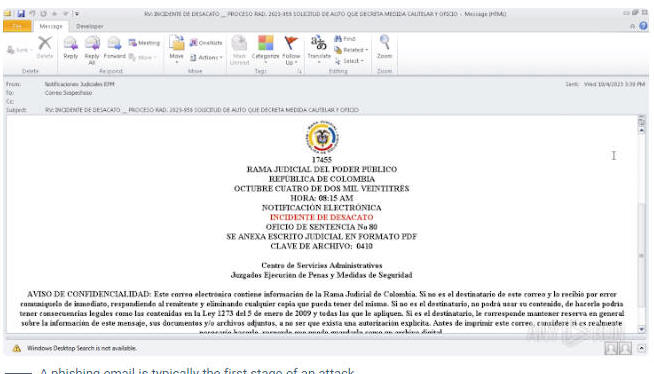Expand the Actions dropdown menu
The image size is (654, 374).
tap(206, 58)
